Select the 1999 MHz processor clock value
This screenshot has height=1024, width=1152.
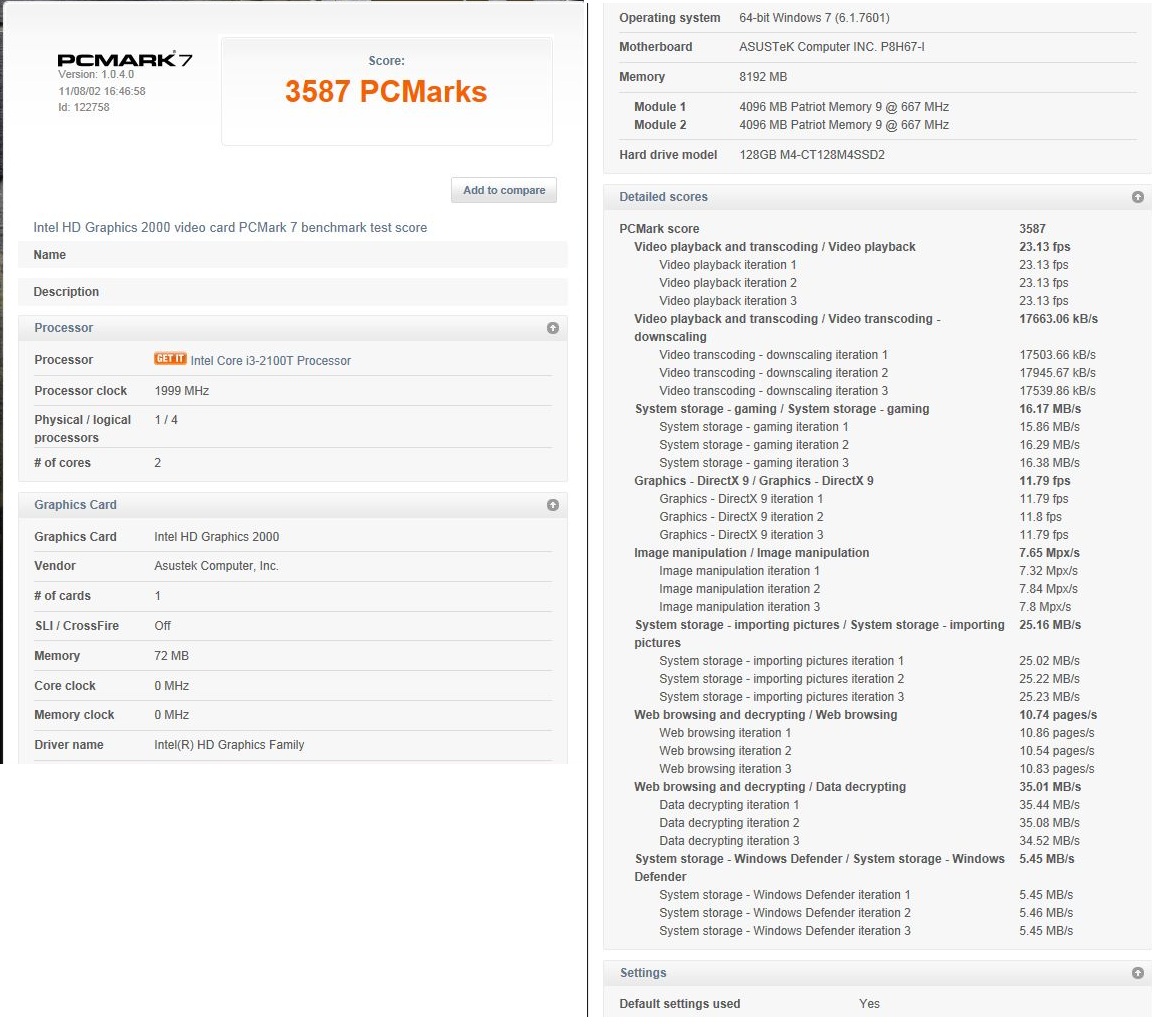(181, 391)
